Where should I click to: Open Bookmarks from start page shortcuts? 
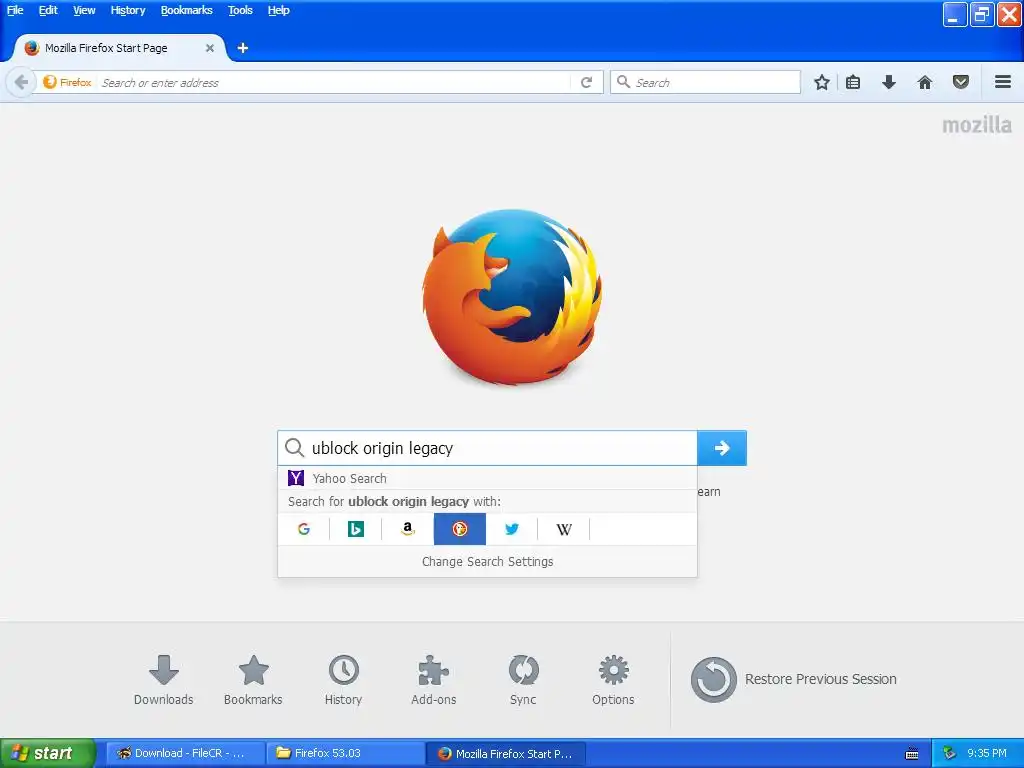[x=253, y=680]
